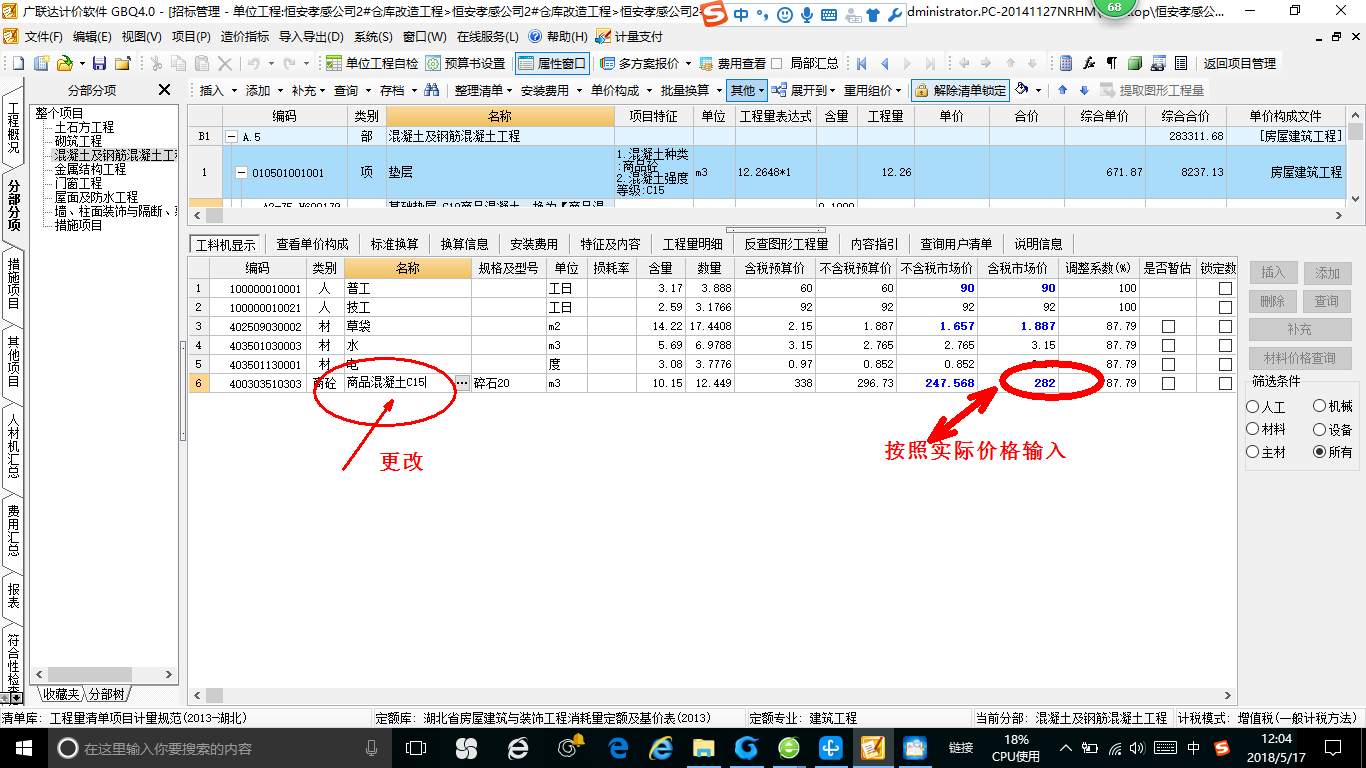Screen dimensions: 1366x768
Task: Open Task View on Windows taskbar
Action: pyautogui.click(x=415, y=747)
